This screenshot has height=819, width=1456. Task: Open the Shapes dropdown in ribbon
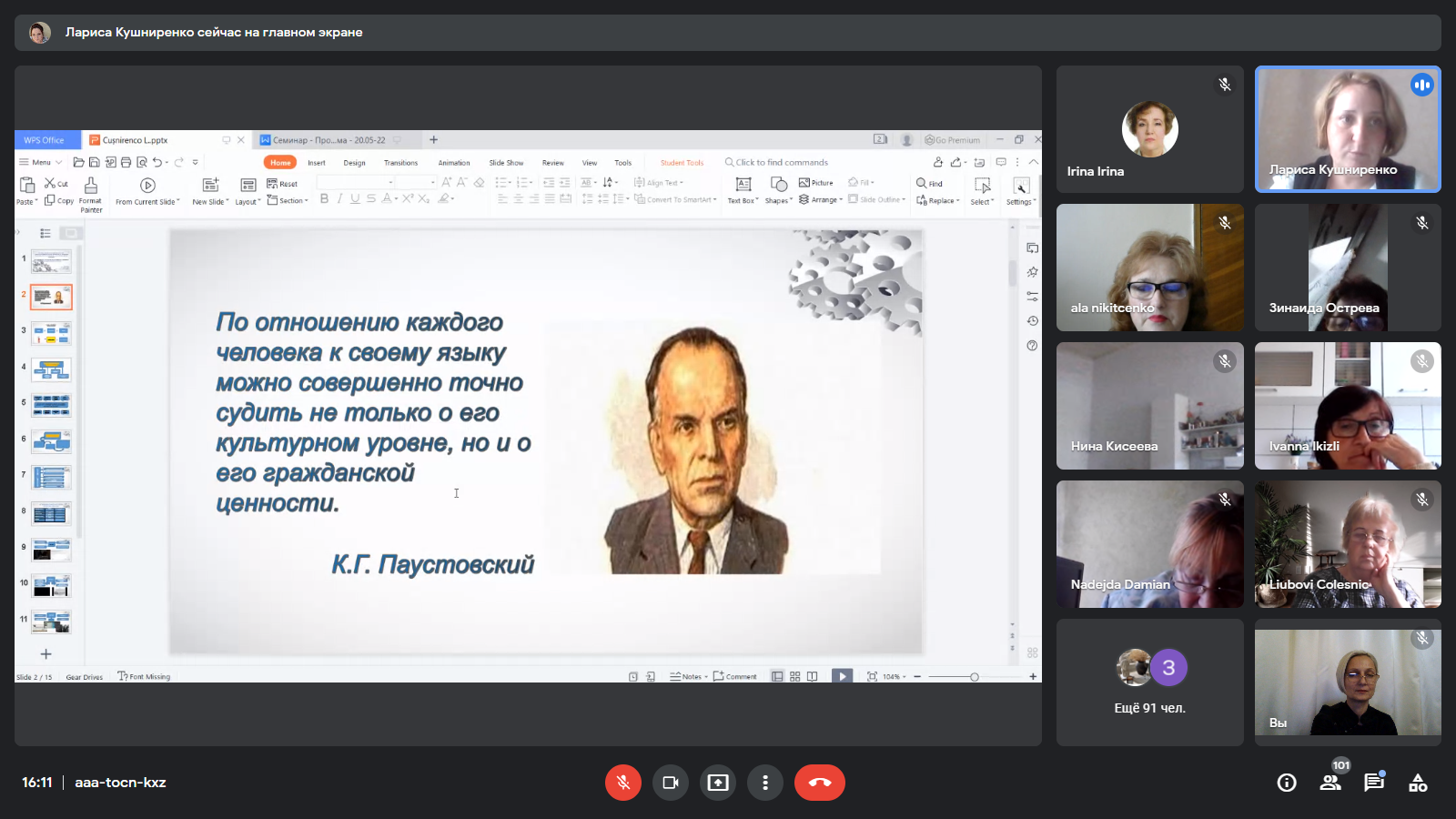pos(778,201)
